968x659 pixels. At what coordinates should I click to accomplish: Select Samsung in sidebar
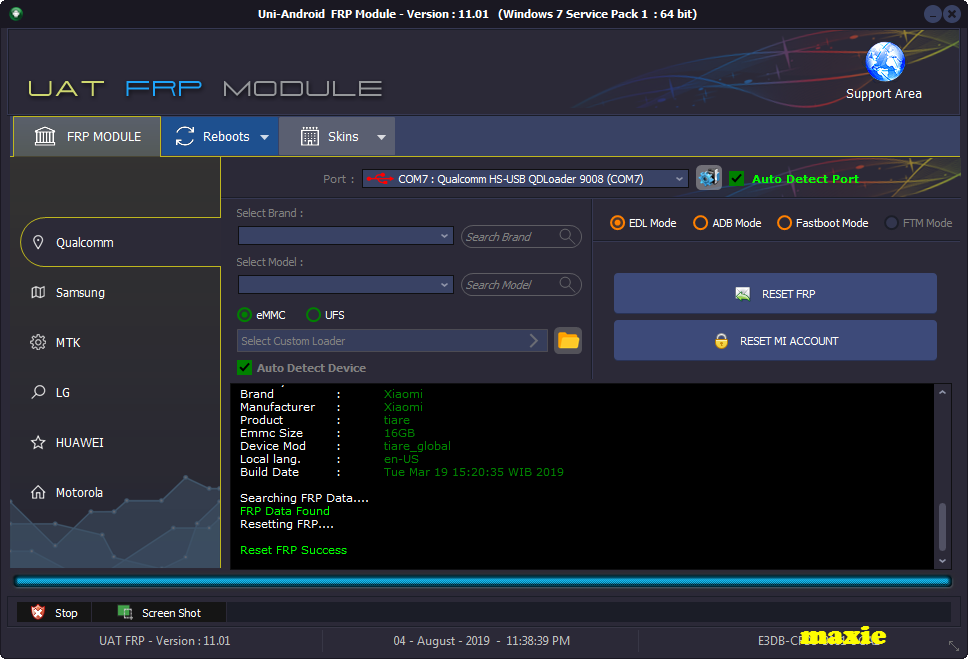click(x=115, y=292)
